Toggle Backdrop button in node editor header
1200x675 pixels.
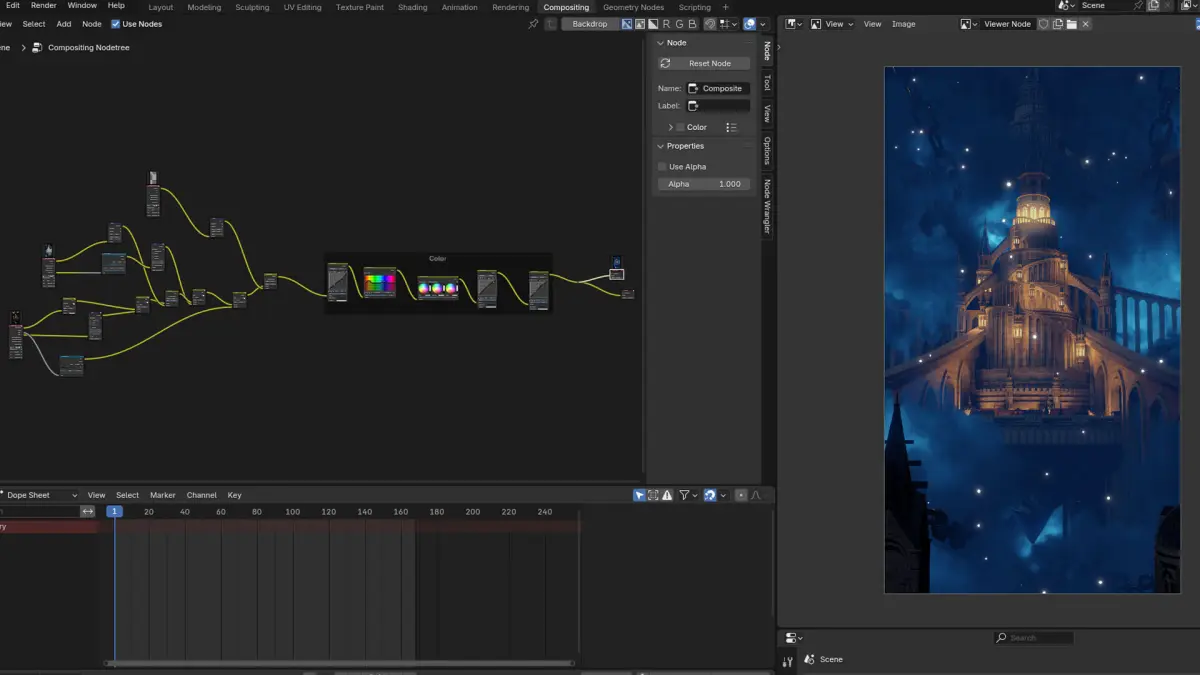pyautogui.click(x=590, y=24)
